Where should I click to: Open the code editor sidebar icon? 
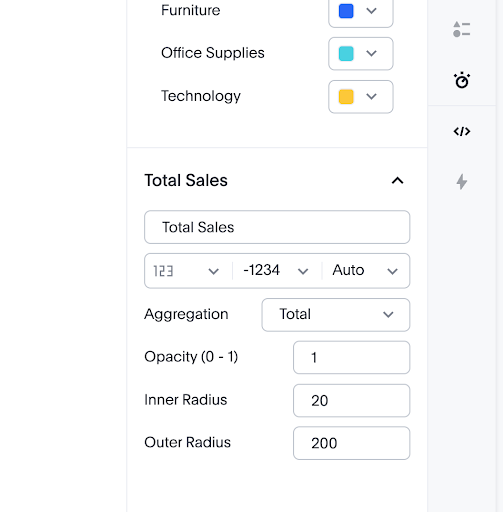tap(462, 131)
